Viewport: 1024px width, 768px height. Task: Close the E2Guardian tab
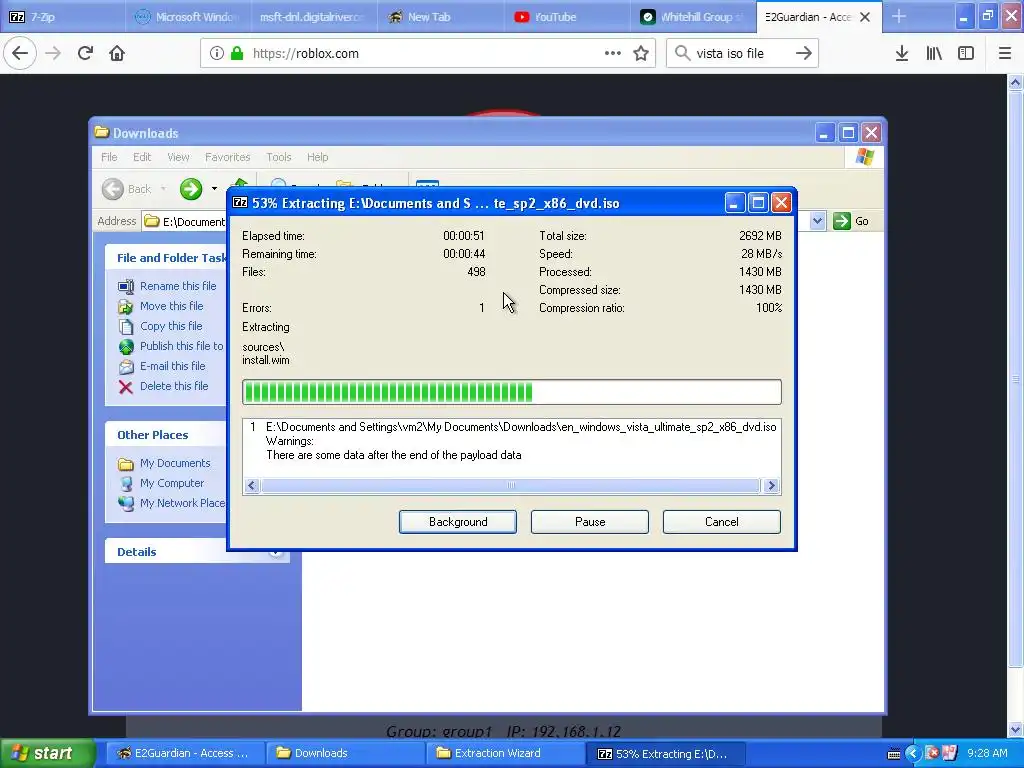[865, 17]
